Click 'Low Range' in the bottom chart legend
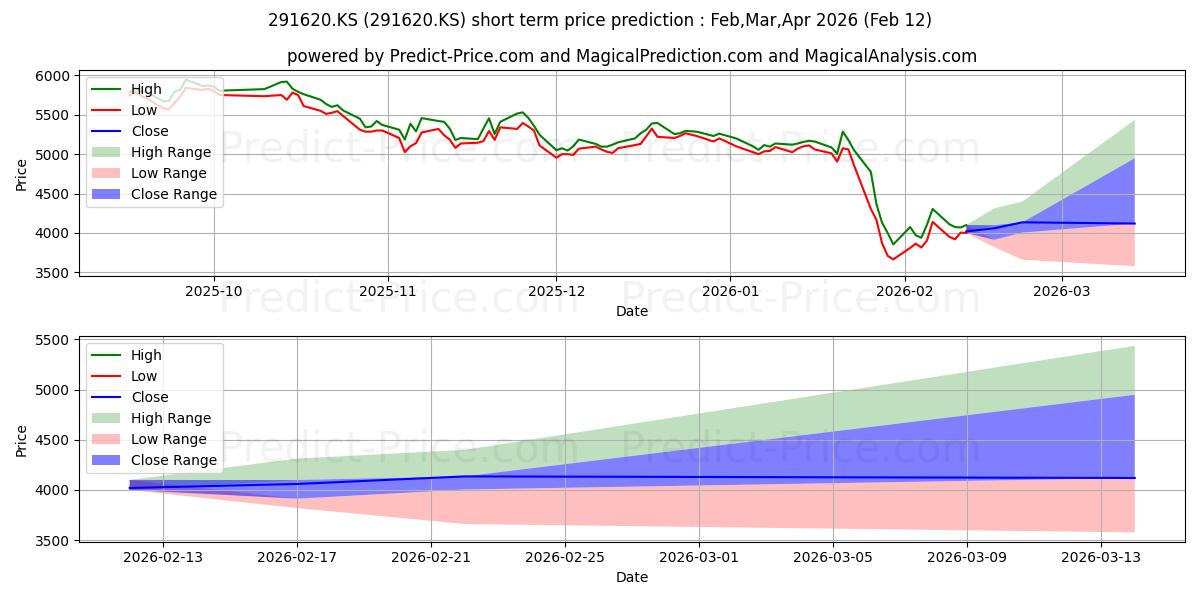Viewport: 1200px width, 600px height. [x=167, y=439]
